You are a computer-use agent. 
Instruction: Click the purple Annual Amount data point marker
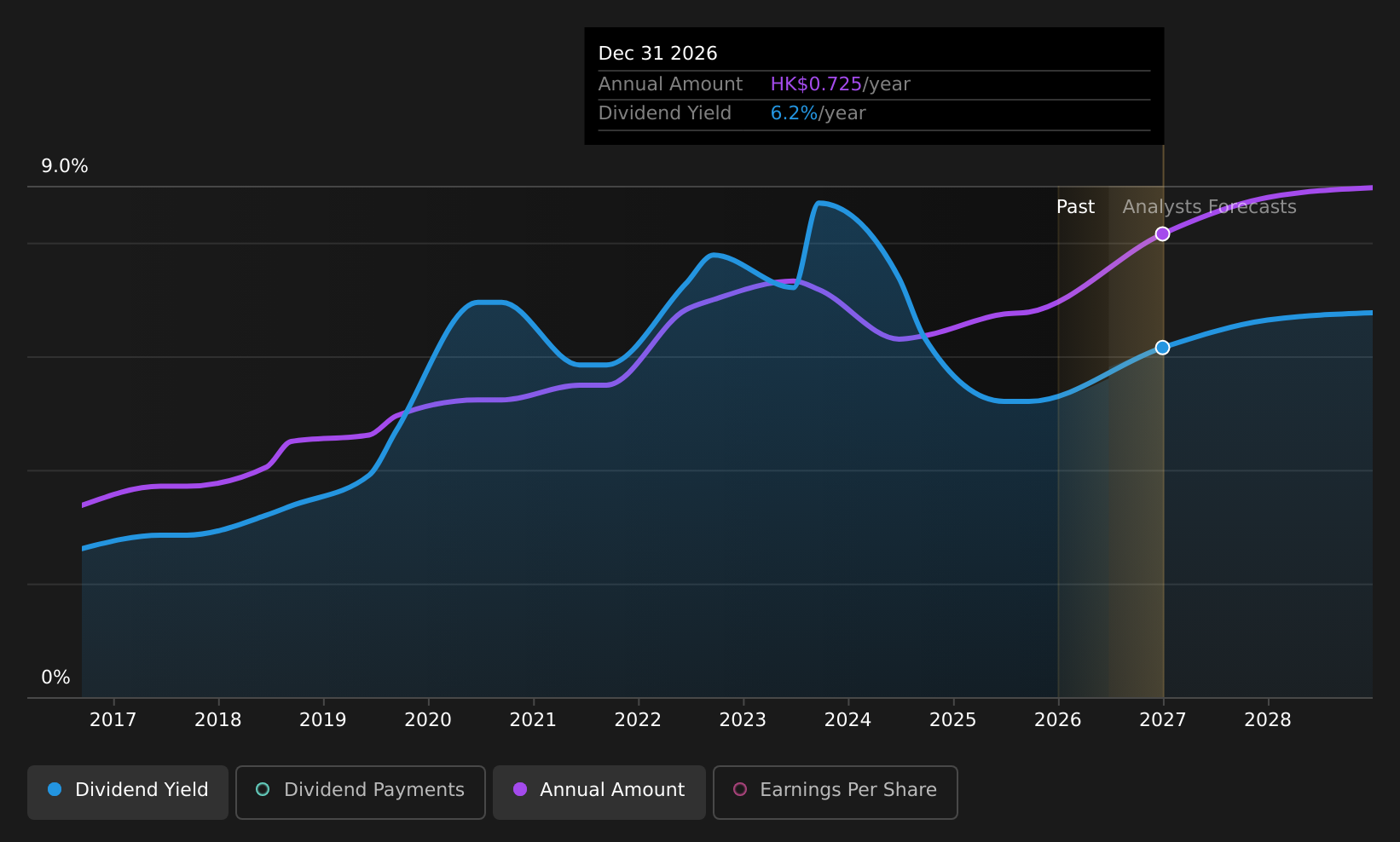1162,234
